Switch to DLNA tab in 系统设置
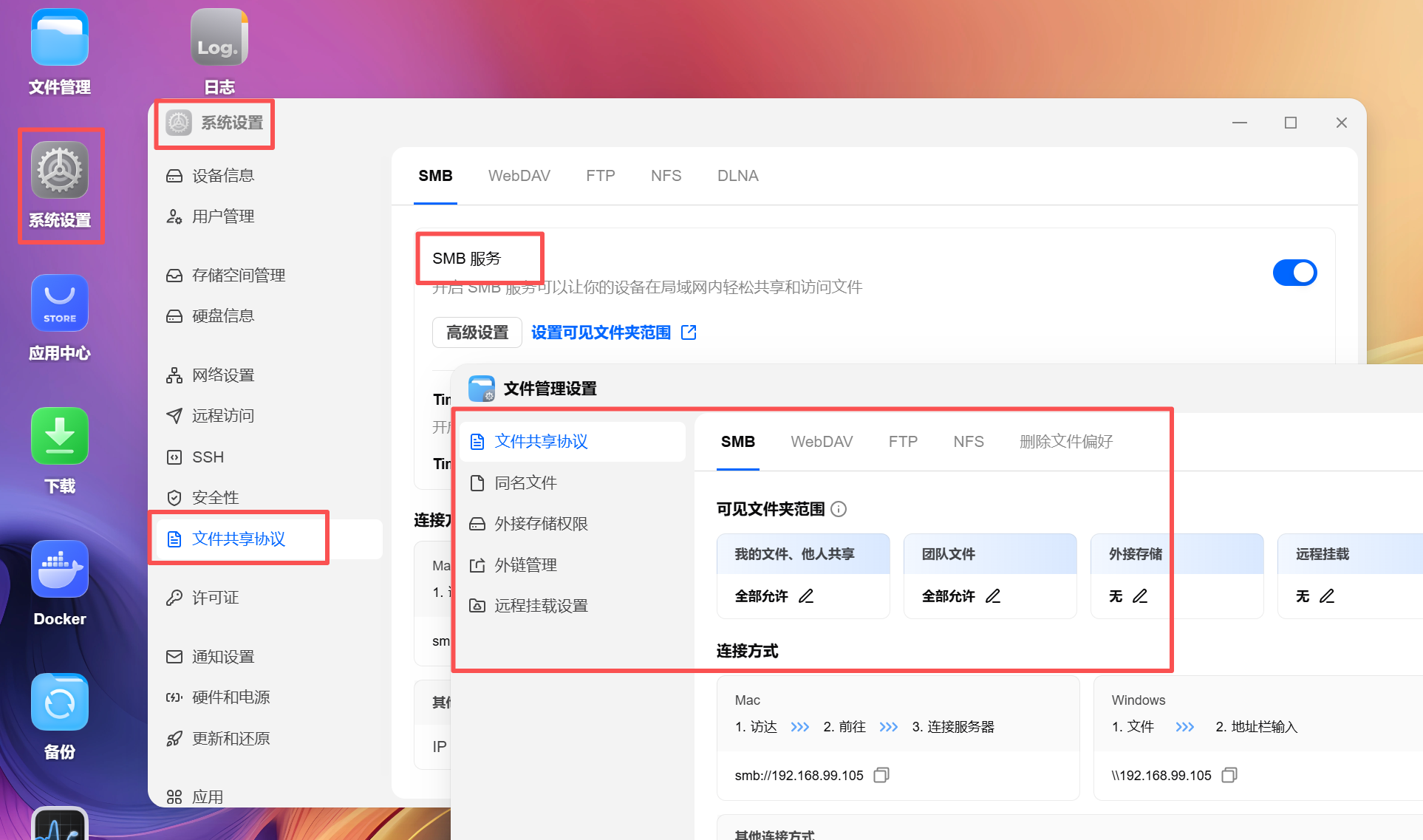Viewport: 1423px width, 840px height. point(738,176)
